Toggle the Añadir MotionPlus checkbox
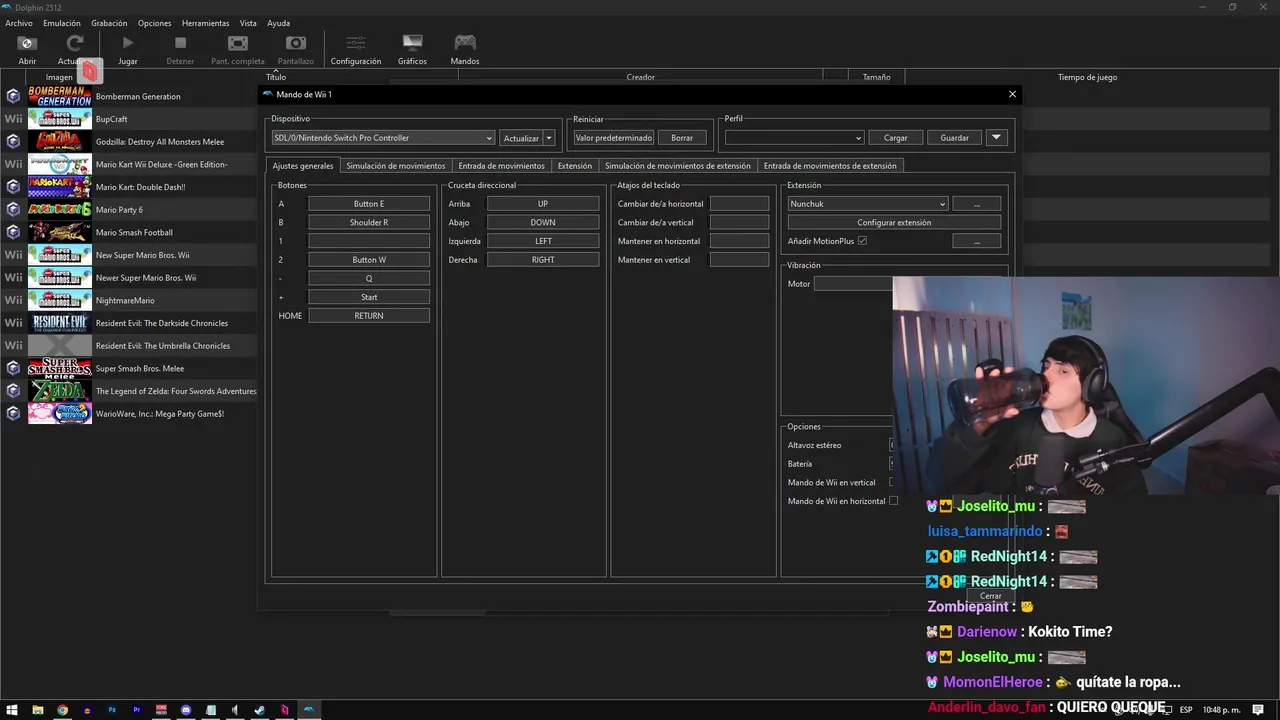This screenshot has width=1280, height=720. [x=862, y=241]
